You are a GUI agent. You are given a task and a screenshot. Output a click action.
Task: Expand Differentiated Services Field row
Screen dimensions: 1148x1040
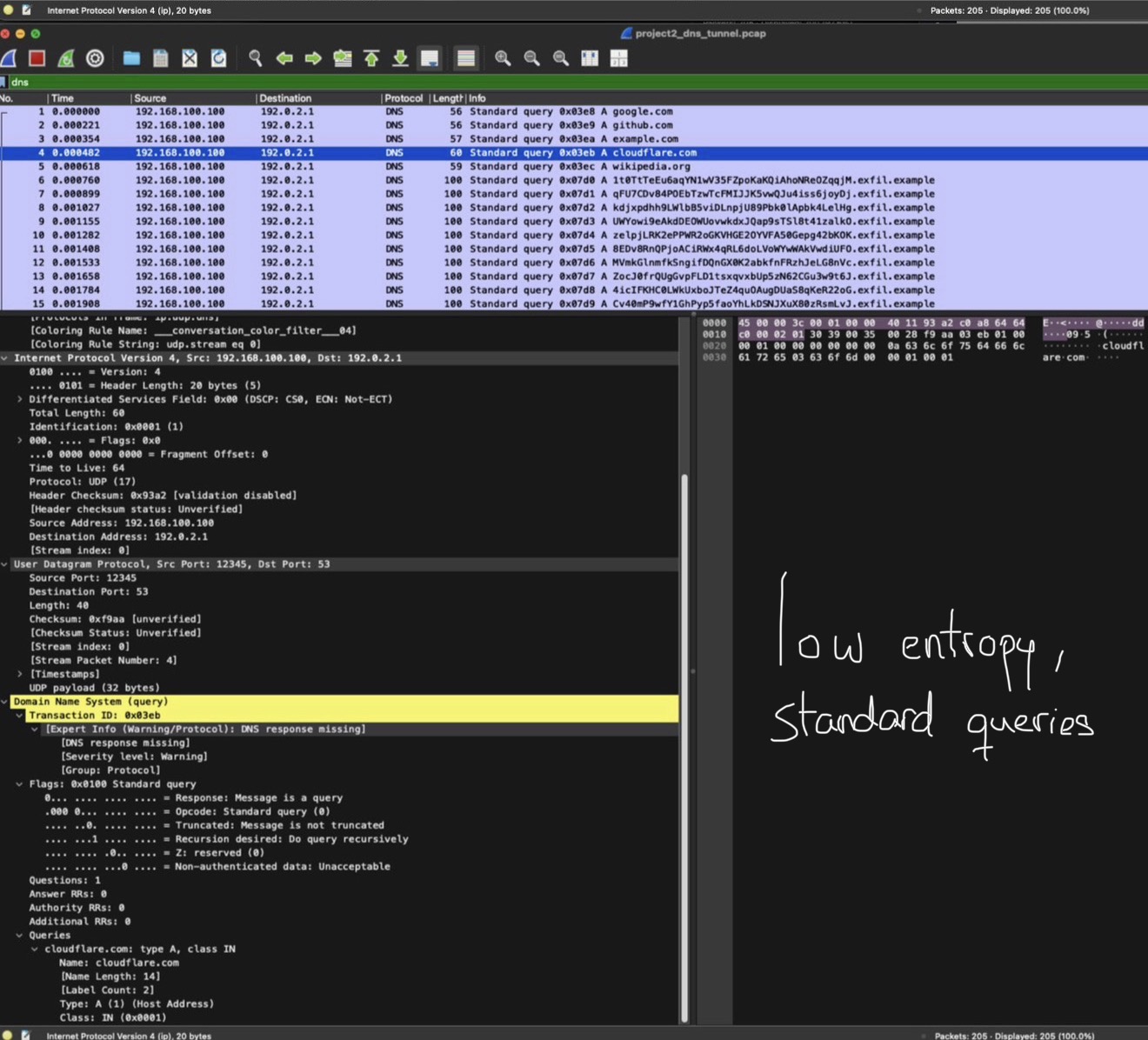(x=20, y=399)
